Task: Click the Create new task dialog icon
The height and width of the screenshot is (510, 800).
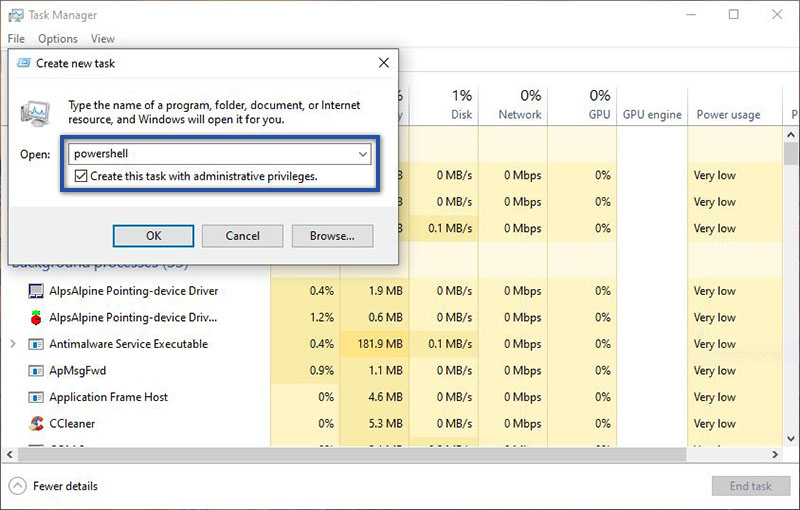Action: tap(24, 63)
